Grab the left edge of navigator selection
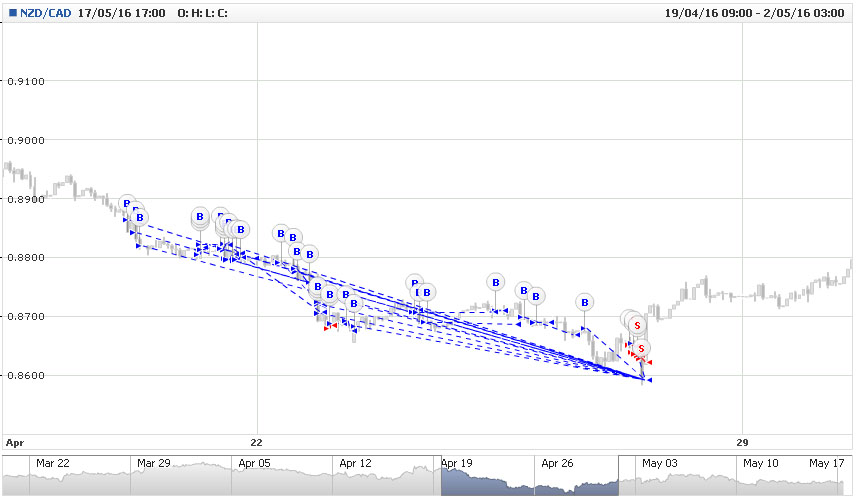Viewport: 856px width, 497px height. pos(441,475)
